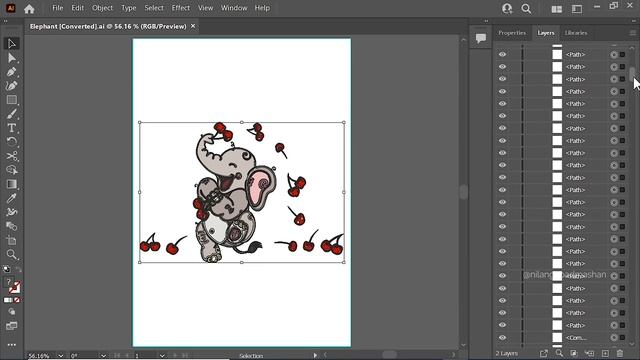Open the status bar display arrow
This screenshot has height=360, width=640.
coord(315,356)
